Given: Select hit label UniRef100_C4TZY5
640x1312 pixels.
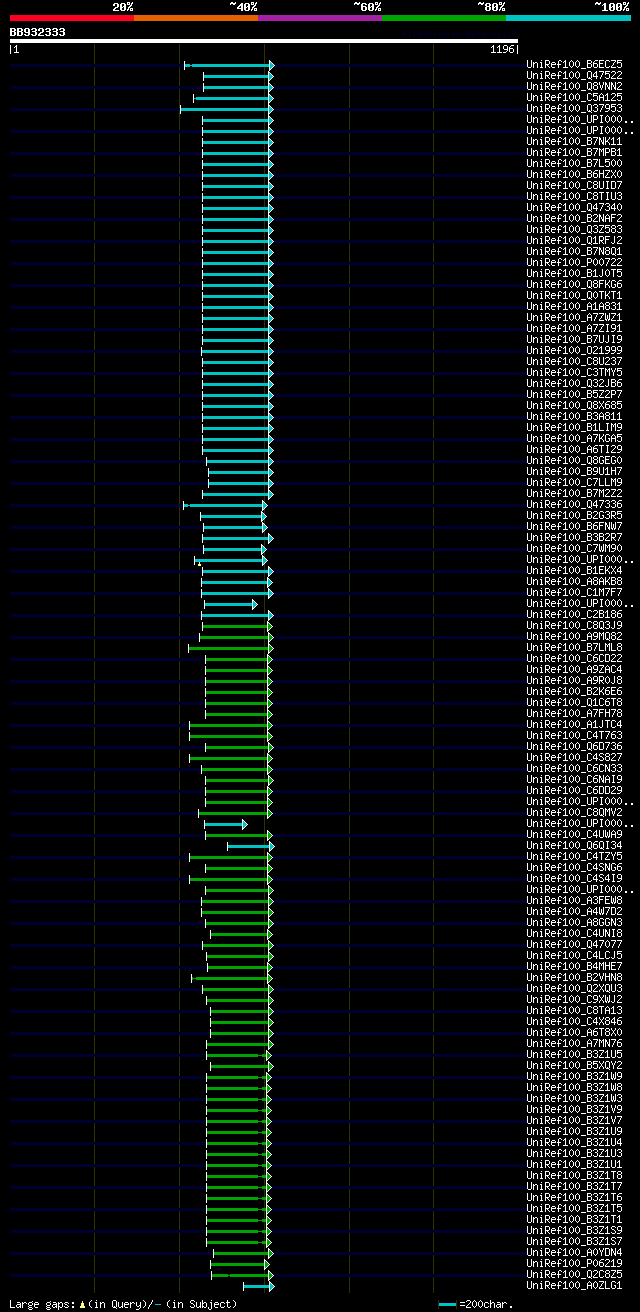Looking at the screenshot, I should 574,856.
